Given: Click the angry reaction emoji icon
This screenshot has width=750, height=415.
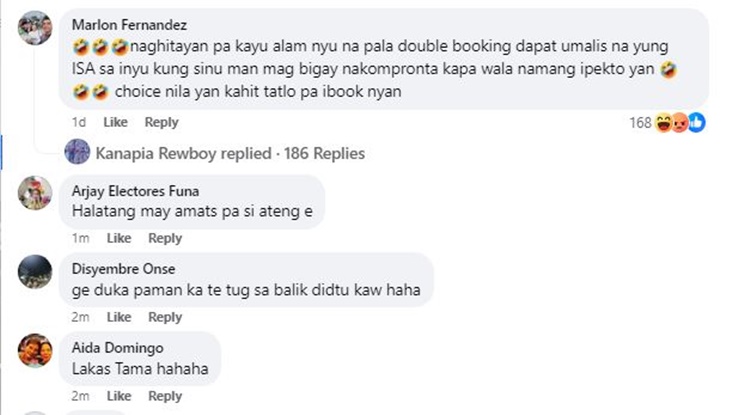Looking at the screenshot, I should click(x=679, y=123).
